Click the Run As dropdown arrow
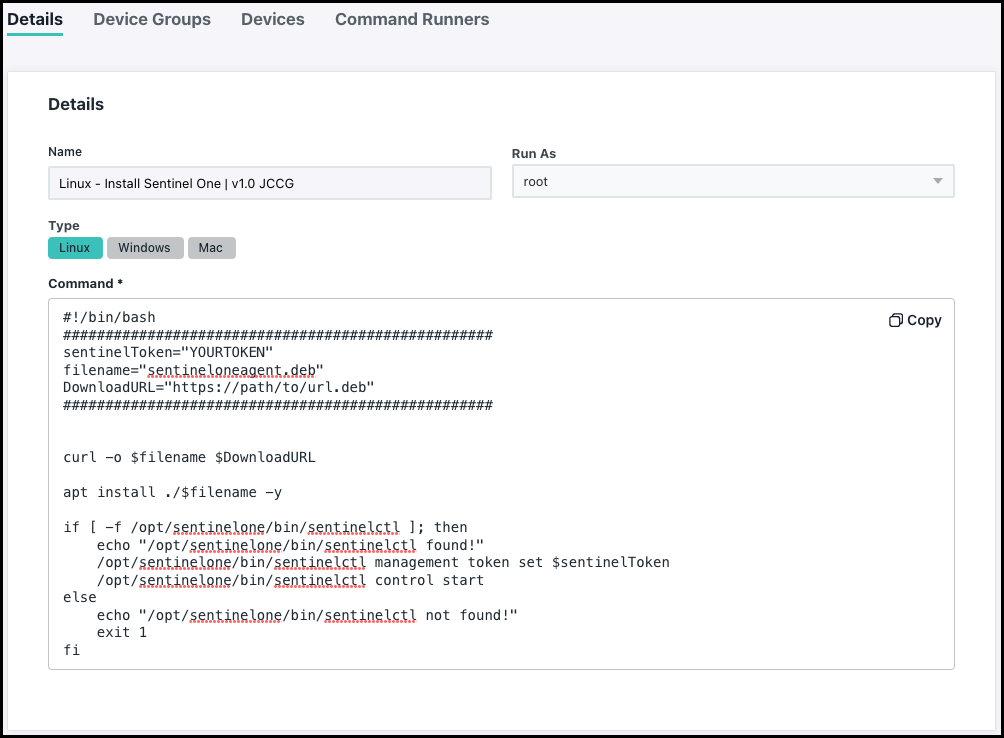This screenshot has height=738, width=1004. (937, 182)
